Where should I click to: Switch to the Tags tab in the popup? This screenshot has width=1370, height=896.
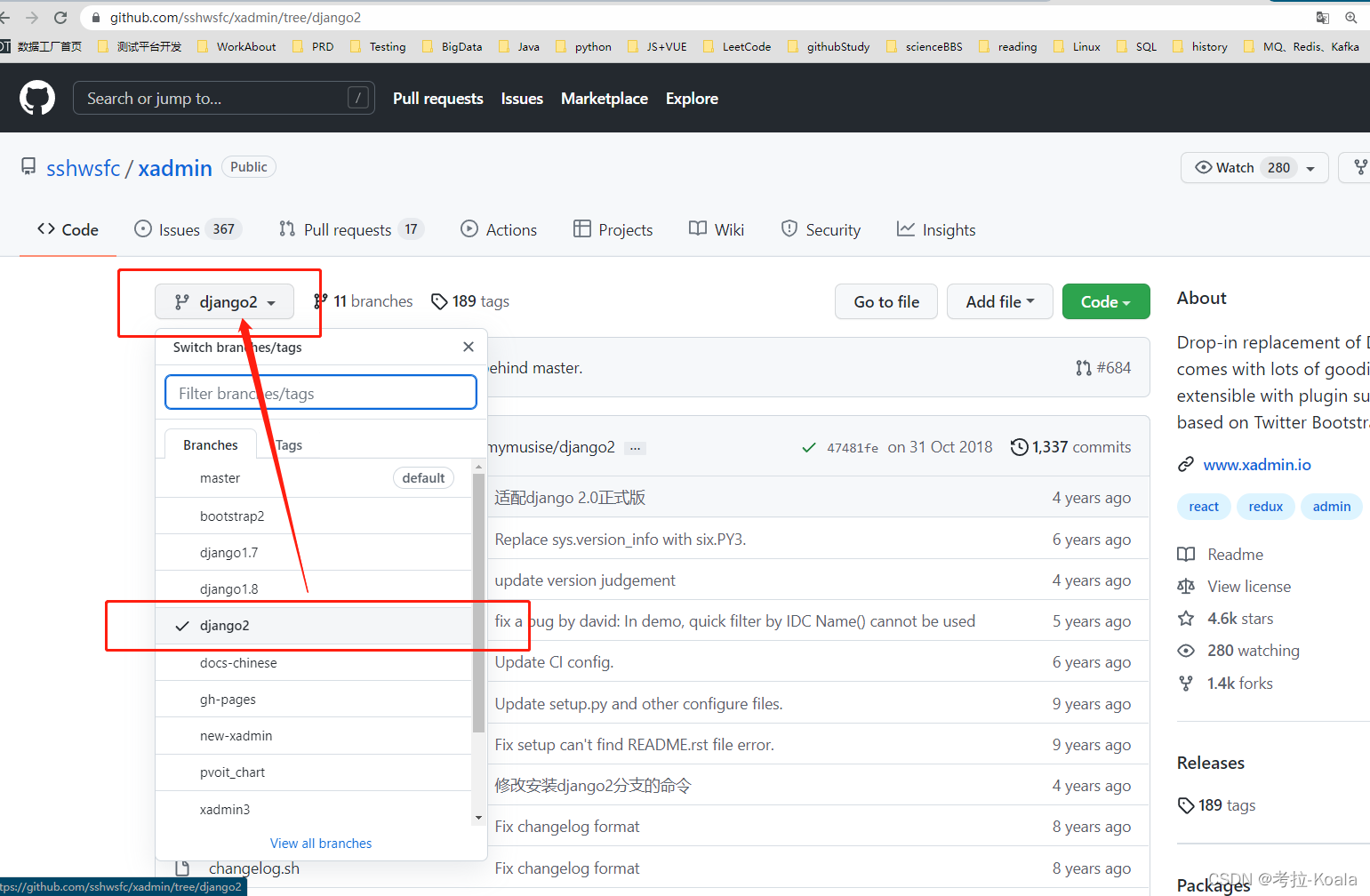coord(289,444)
